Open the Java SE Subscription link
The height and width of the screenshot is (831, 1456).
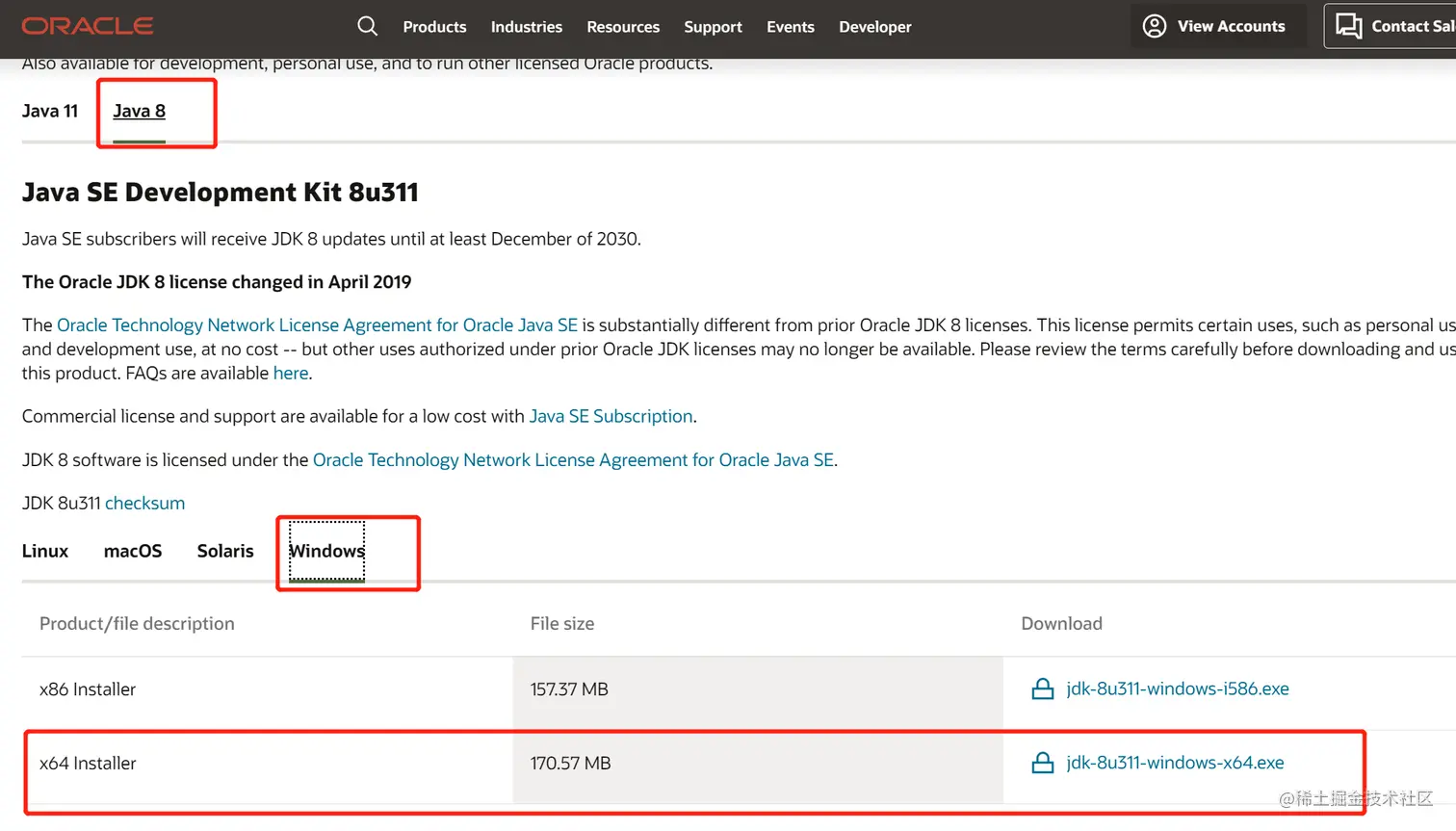(x=611, y=416)
